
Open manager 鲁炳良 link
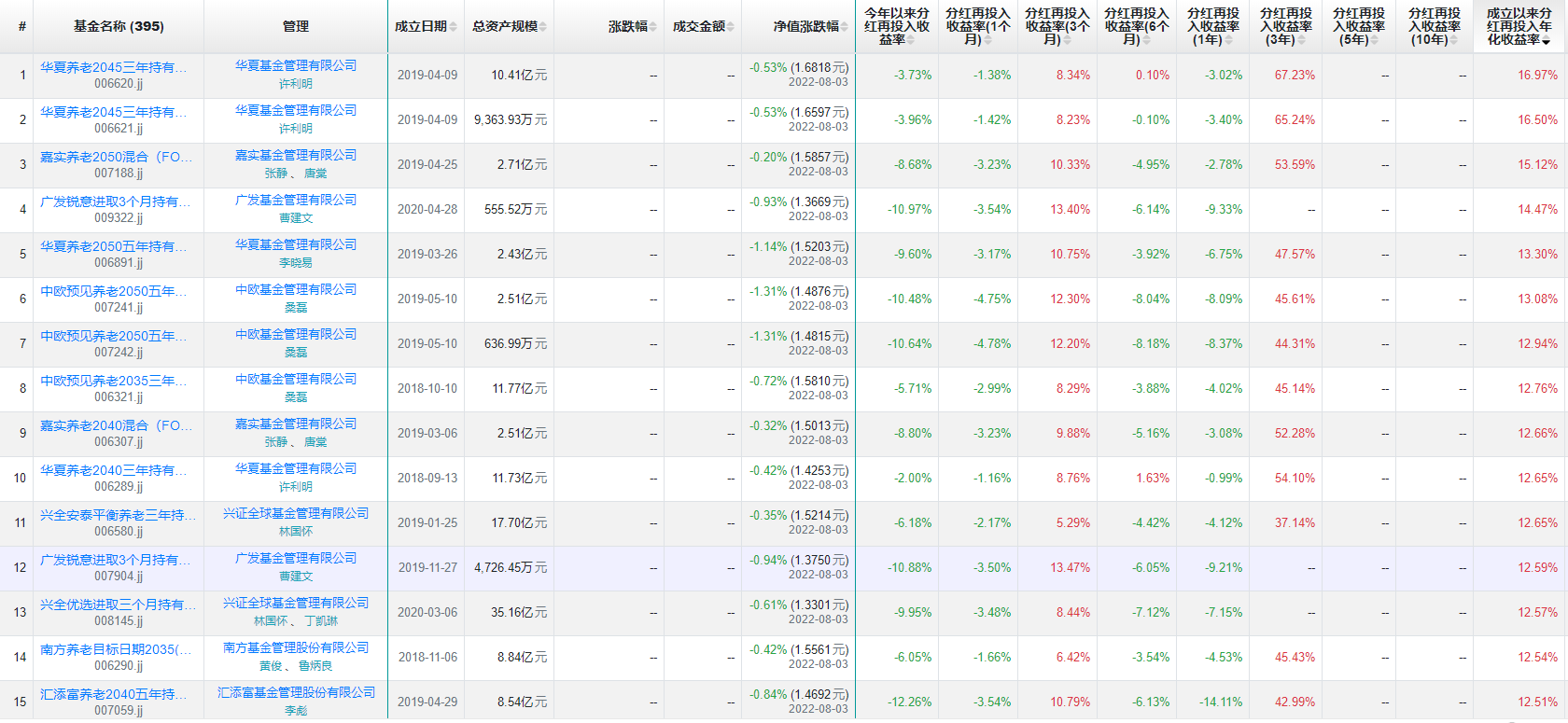[315, 666]
